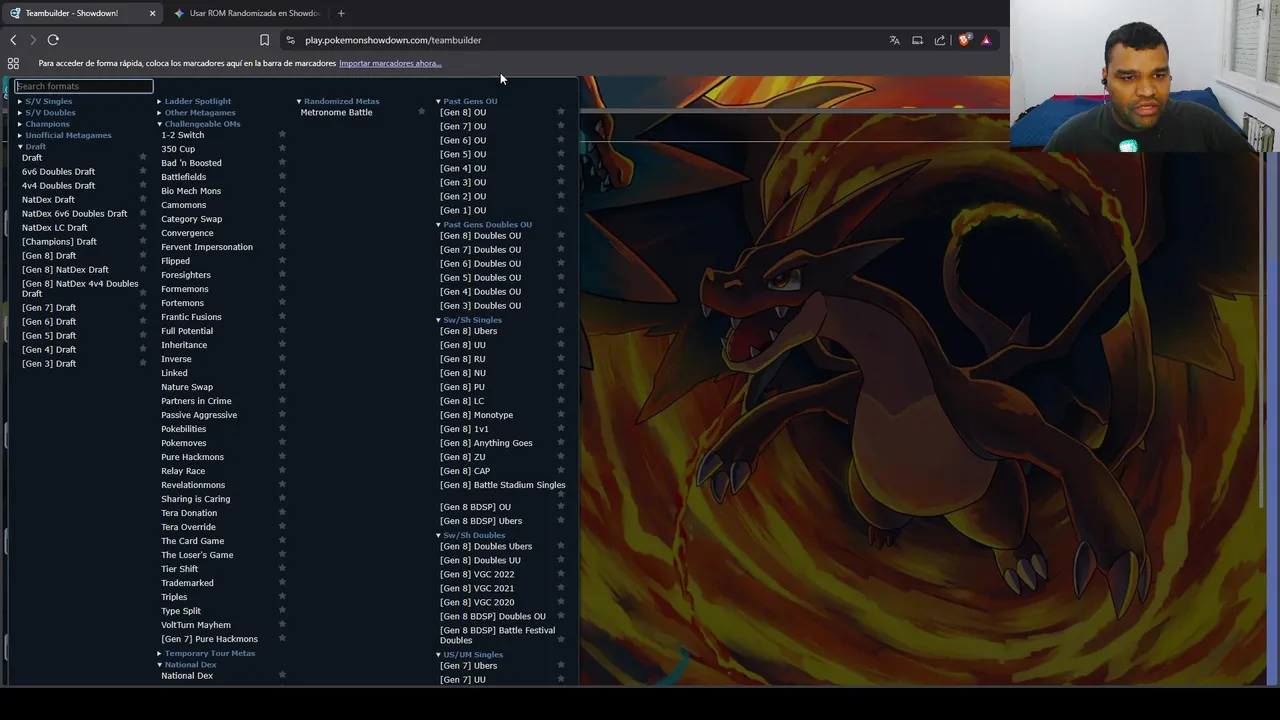
Task: Expand the Other Metagames section header
Action: (197, 112)
